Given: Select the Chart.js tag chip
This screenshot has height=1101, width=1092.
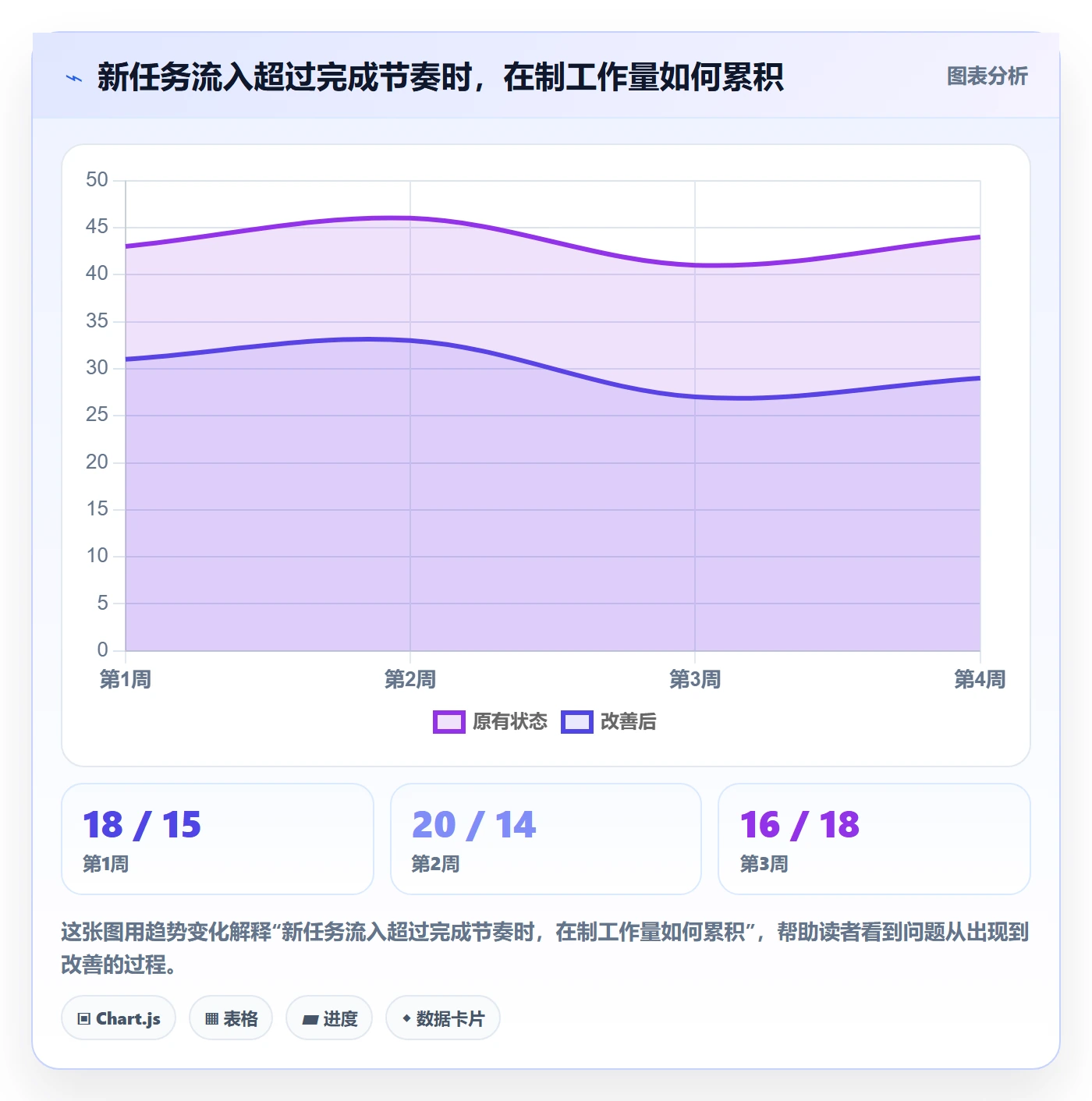Looking at the screenshot, I should pyautogui.click(x=119, y=1018).
